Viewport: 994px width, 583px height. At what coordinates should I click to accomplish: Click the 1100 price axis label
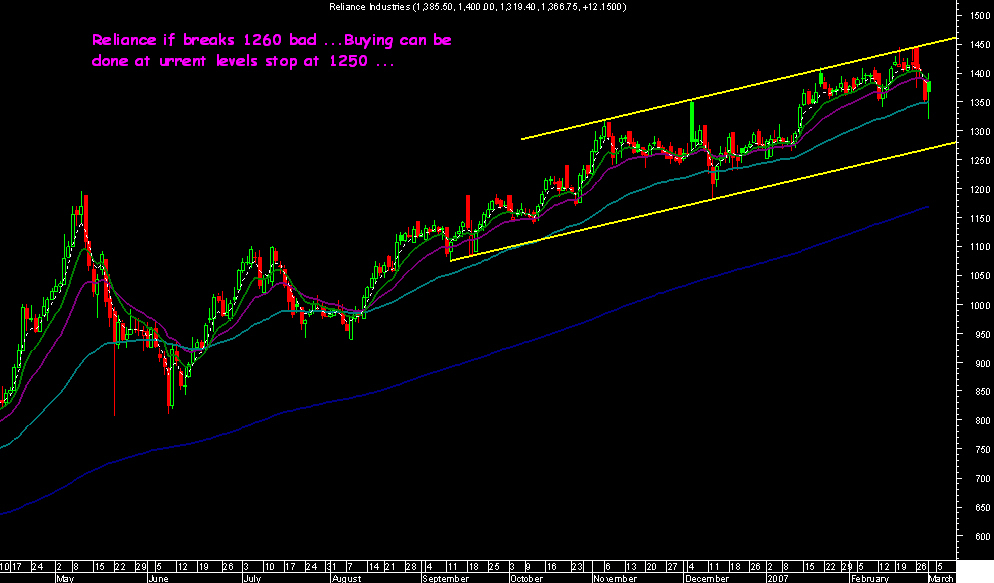pyautogui.click(x=980, y=247)
